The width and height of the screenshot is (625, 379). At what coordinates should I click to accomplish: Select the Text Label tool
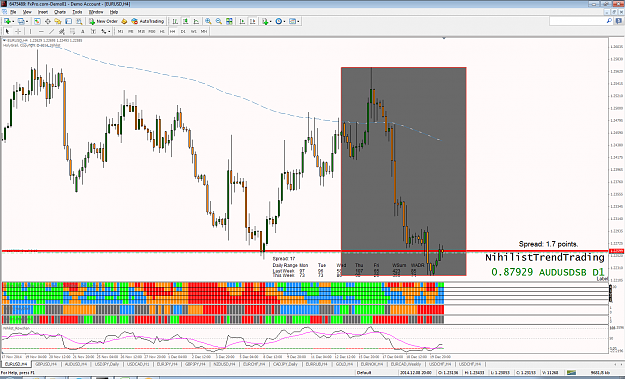click(93, 31)
